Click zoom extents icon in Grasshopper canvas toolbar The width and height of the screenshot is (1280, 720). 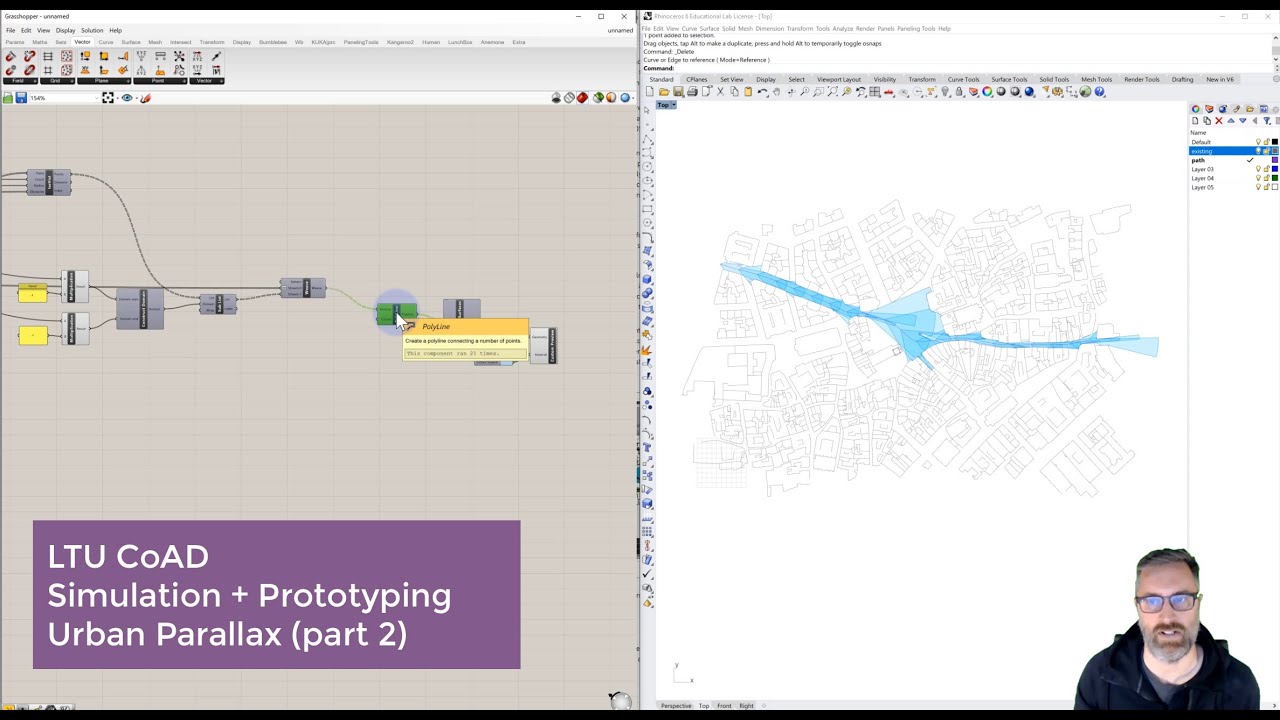click(x=108, y=98)
